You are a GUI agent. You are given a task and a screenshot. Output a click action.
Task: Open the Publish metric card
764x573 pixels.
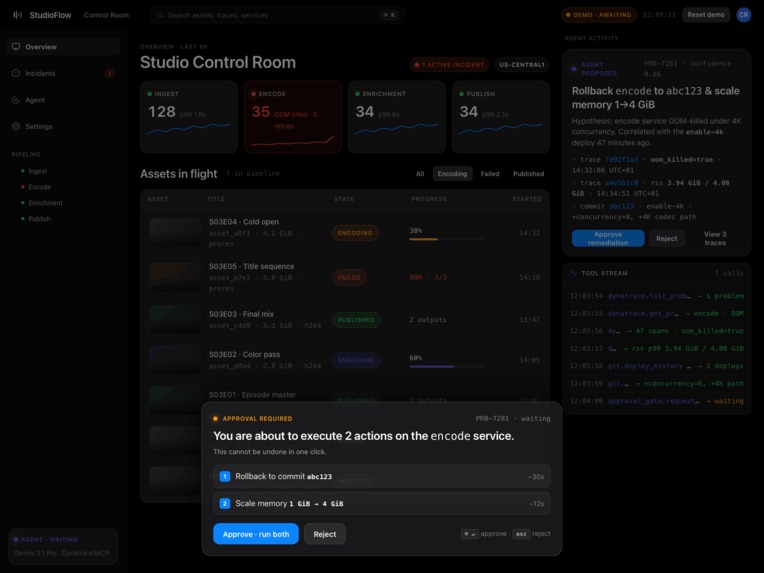500,117
